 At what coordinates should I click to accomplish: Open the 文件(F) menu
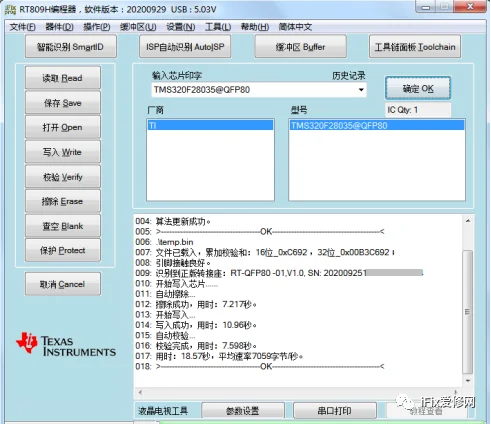22,27
